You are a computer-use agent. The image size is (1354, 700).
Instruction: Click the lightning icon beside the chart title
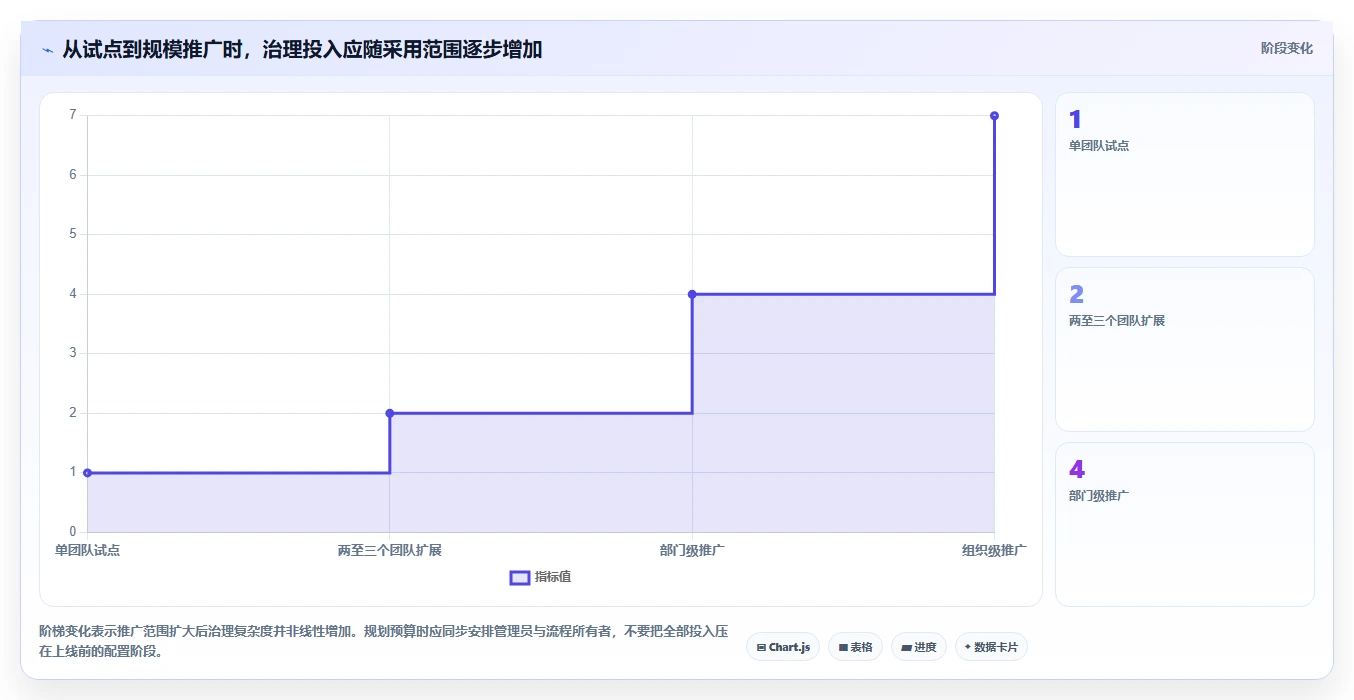tap(47, 50)
